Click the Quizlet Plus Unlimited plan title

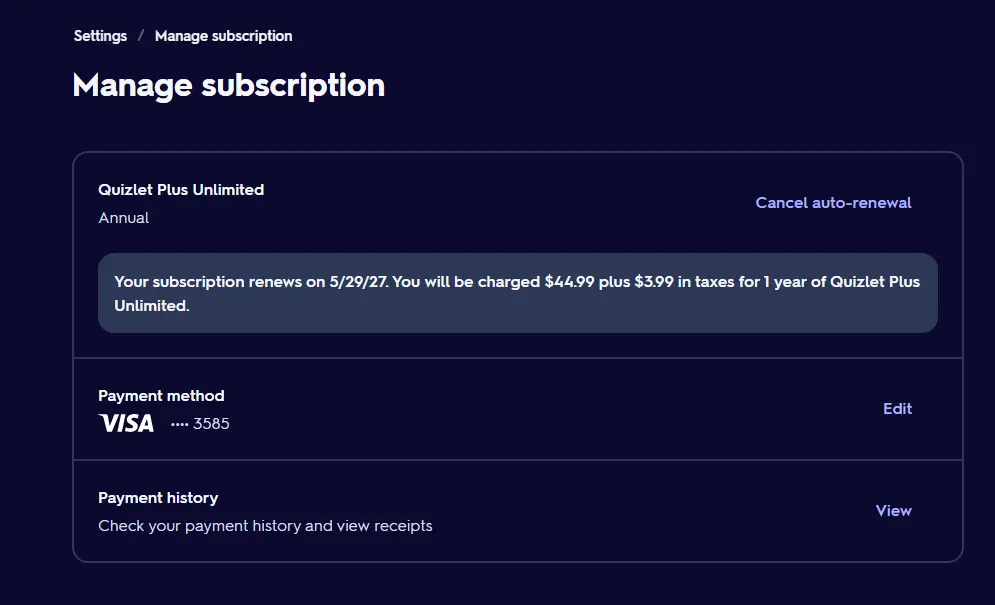pyautogui.click(x=181, y=190)
